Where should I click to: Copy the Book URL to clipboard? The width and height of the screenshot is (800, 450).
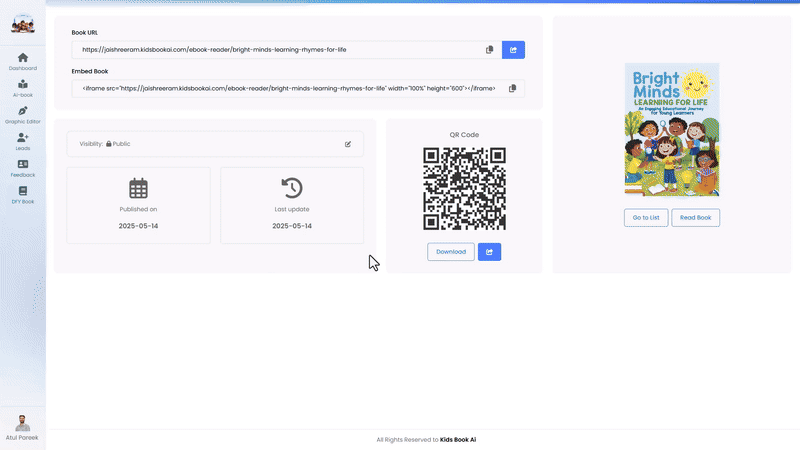489,49
